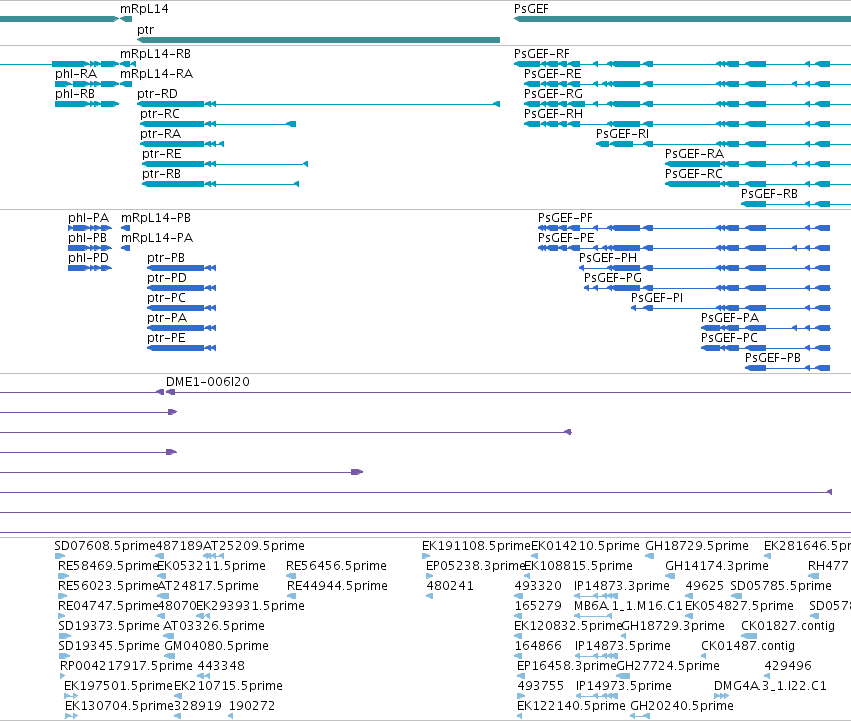
Task: Select protein ptr-PC
Action: click(182, 308)
